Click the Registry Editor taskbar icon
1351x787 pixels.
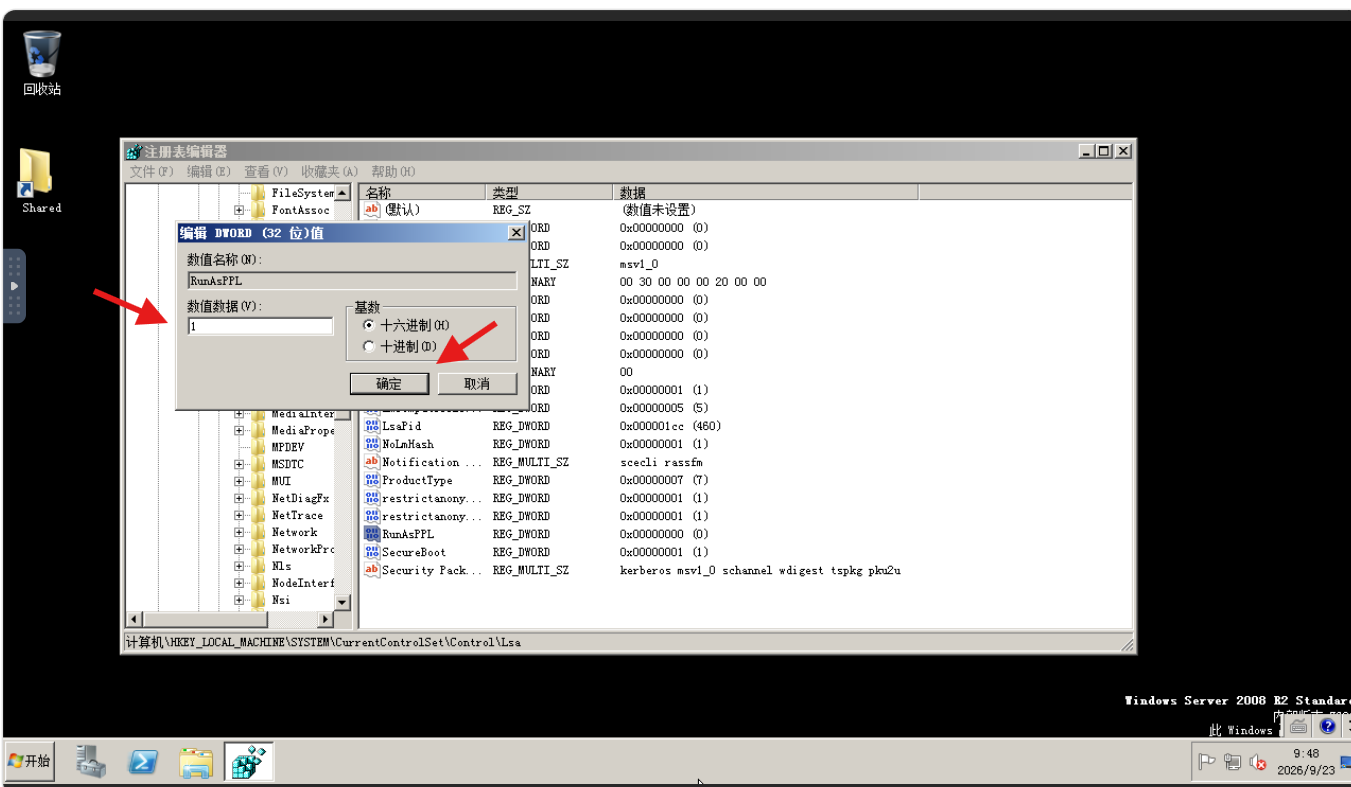247,762
